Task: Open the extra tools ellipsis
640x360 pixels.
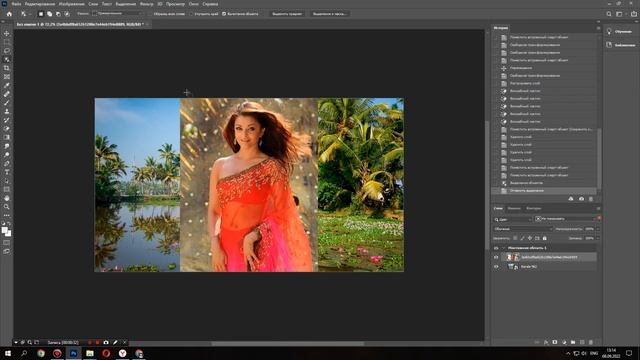Action: (7, 215)
